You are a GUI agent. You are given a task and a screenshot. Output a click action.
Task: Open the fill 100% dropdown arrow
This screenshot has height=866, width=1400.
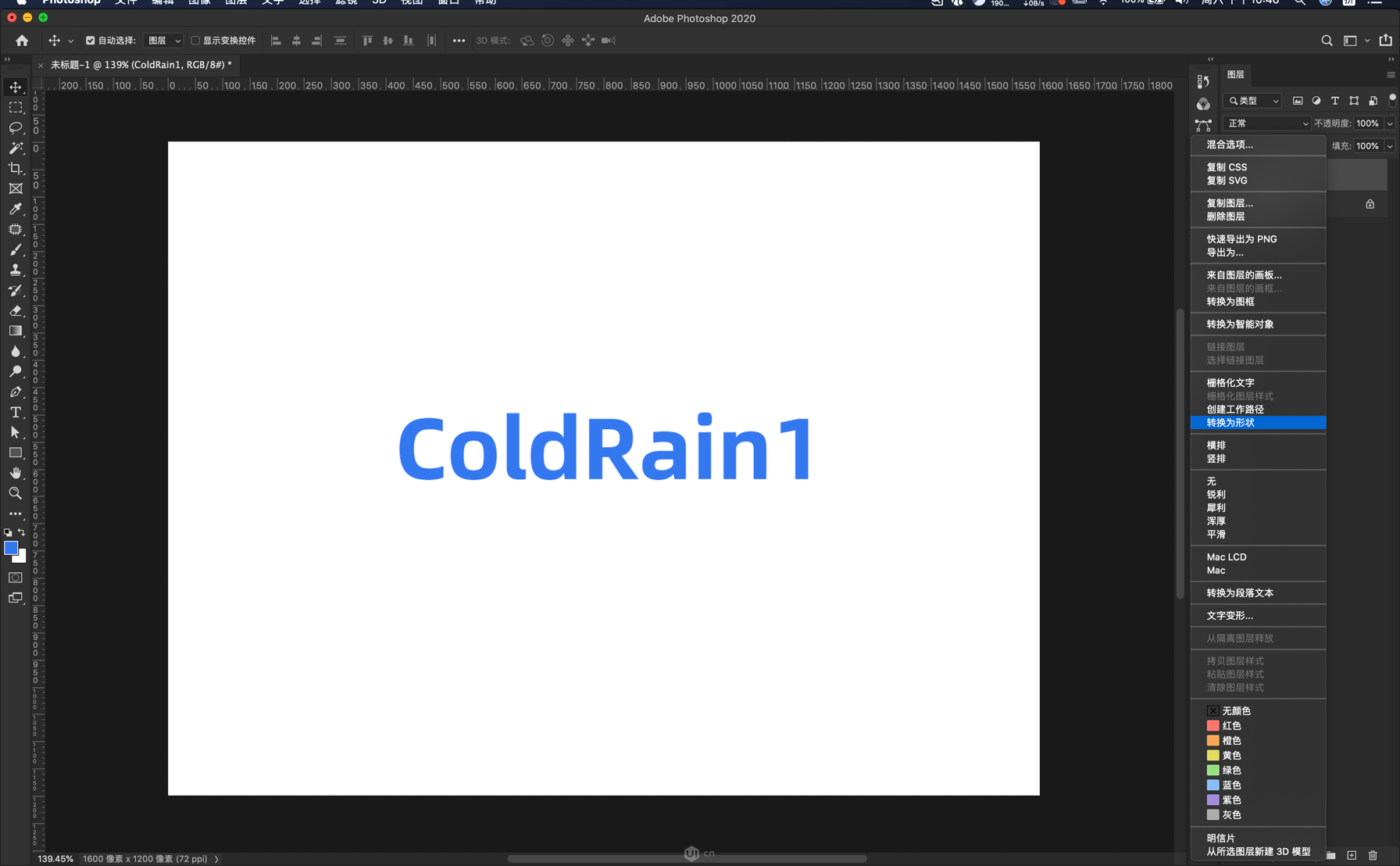pyautogui.click(x=1390, y=146)
